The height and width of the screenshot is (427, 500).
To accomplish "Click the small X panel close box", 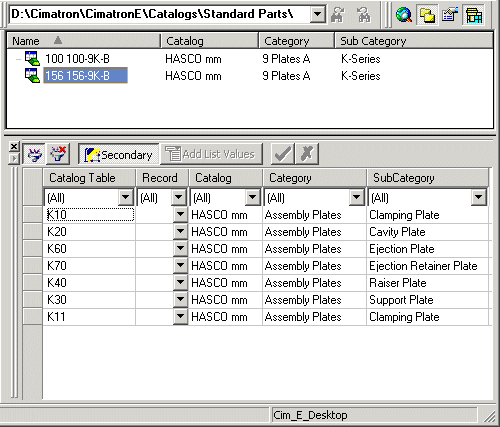I will (14, 146).
